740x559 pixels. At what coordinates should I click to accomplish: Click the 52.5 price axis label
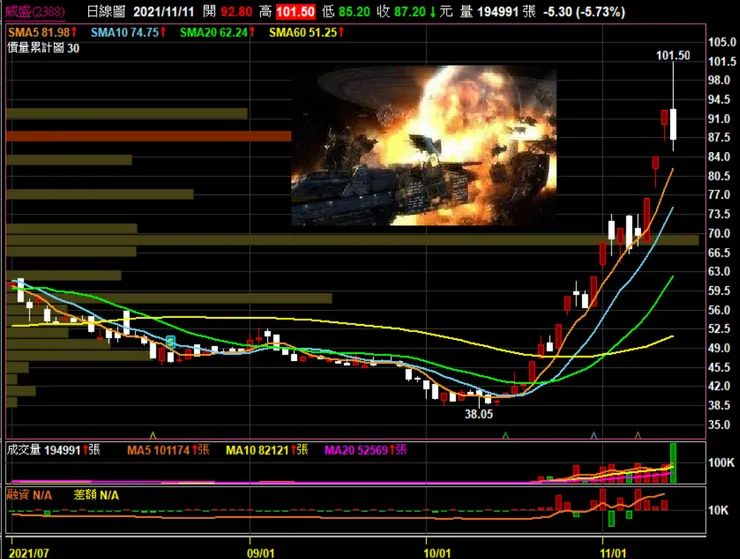coord(719,329)
